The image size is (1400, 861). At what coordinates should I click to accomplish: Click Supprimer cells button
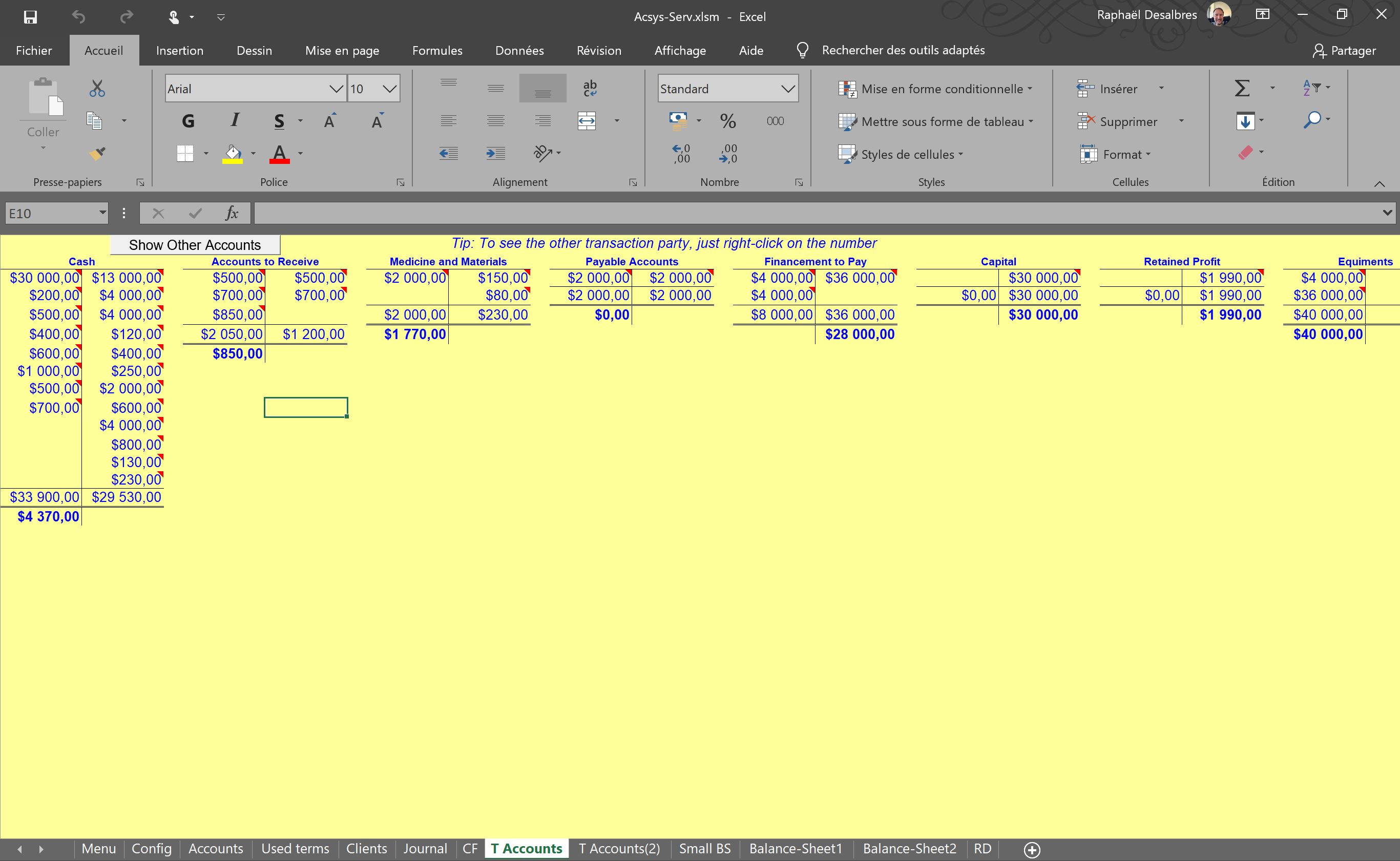[x=1117, y=121]
